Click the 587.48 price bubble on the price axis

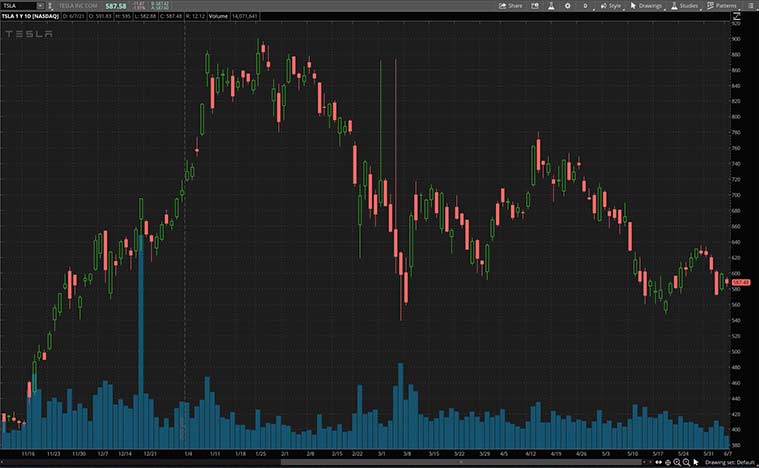pos(741,282)
